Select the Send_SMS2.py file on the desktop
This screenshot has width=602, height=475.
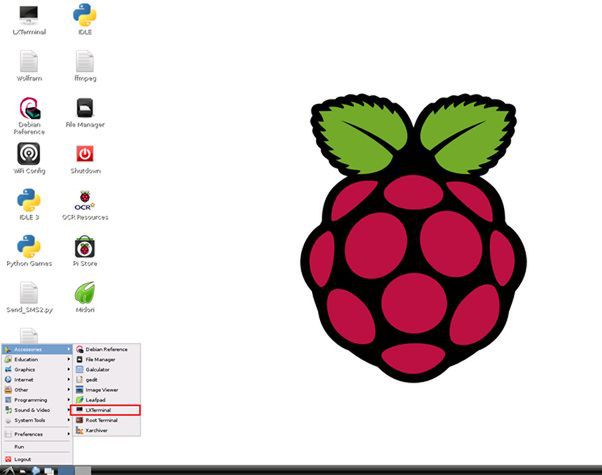[x=29, y=293]
